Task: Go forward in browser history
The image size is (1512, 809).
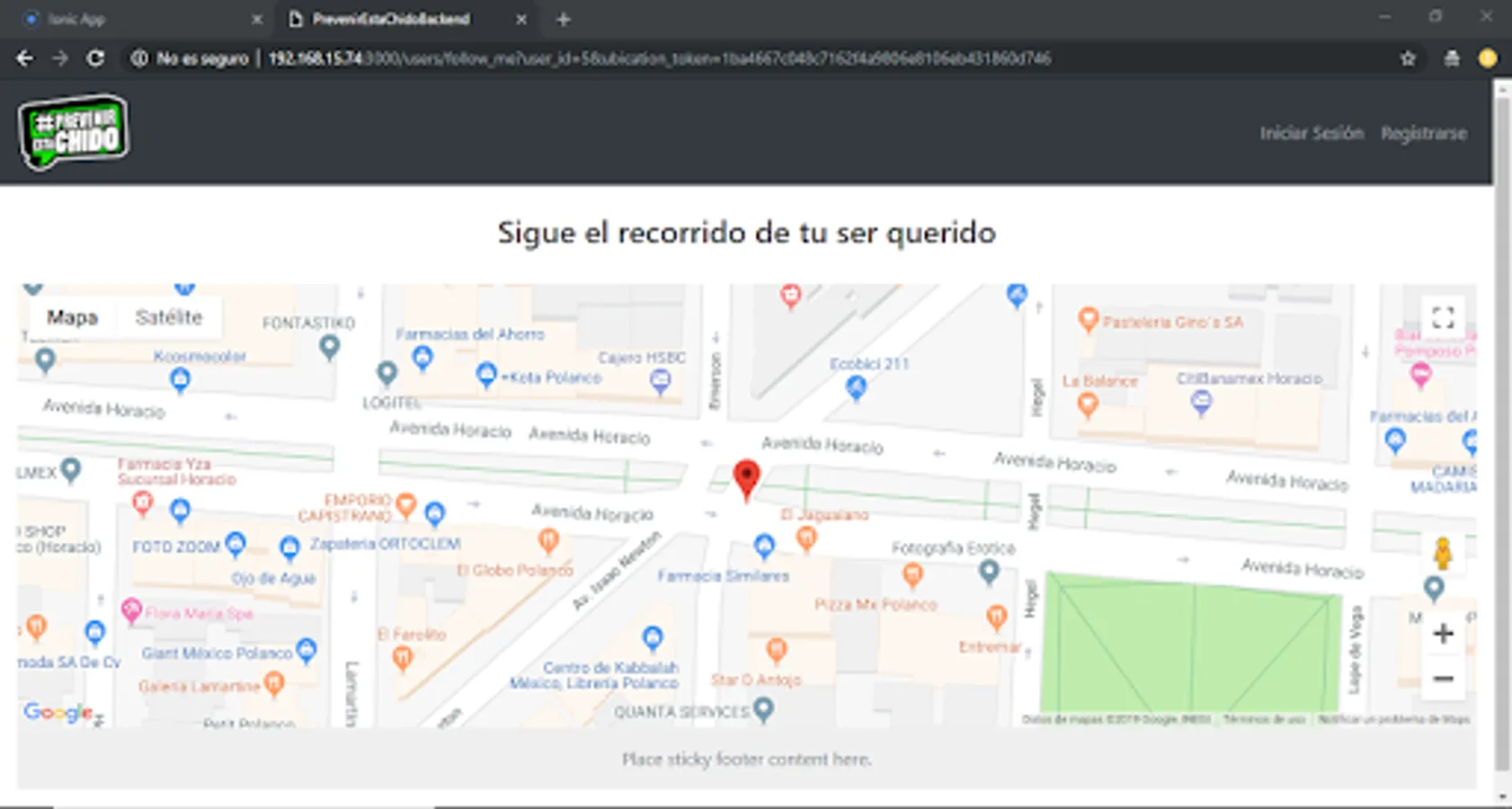Action: click(59, 58)
